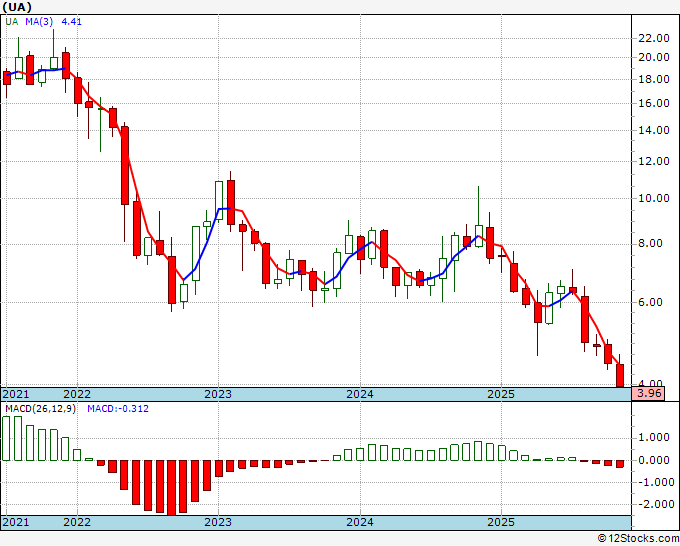Click the 2022 label on price time axis
Viewport: 680px width, 546px height.
tap(77, 394)
